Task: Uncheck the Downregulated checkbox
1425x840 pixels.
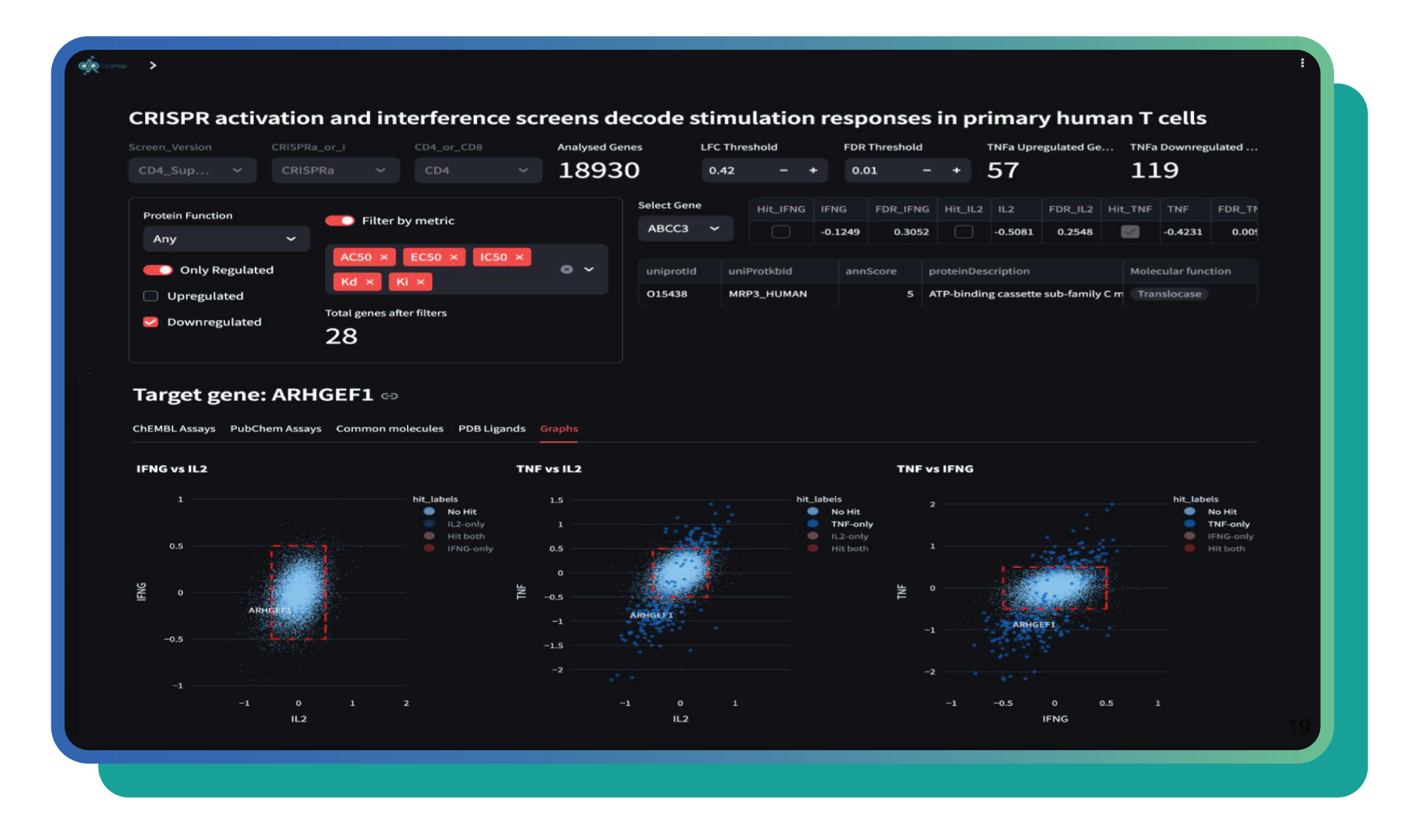Action: (x=151, y=322)
